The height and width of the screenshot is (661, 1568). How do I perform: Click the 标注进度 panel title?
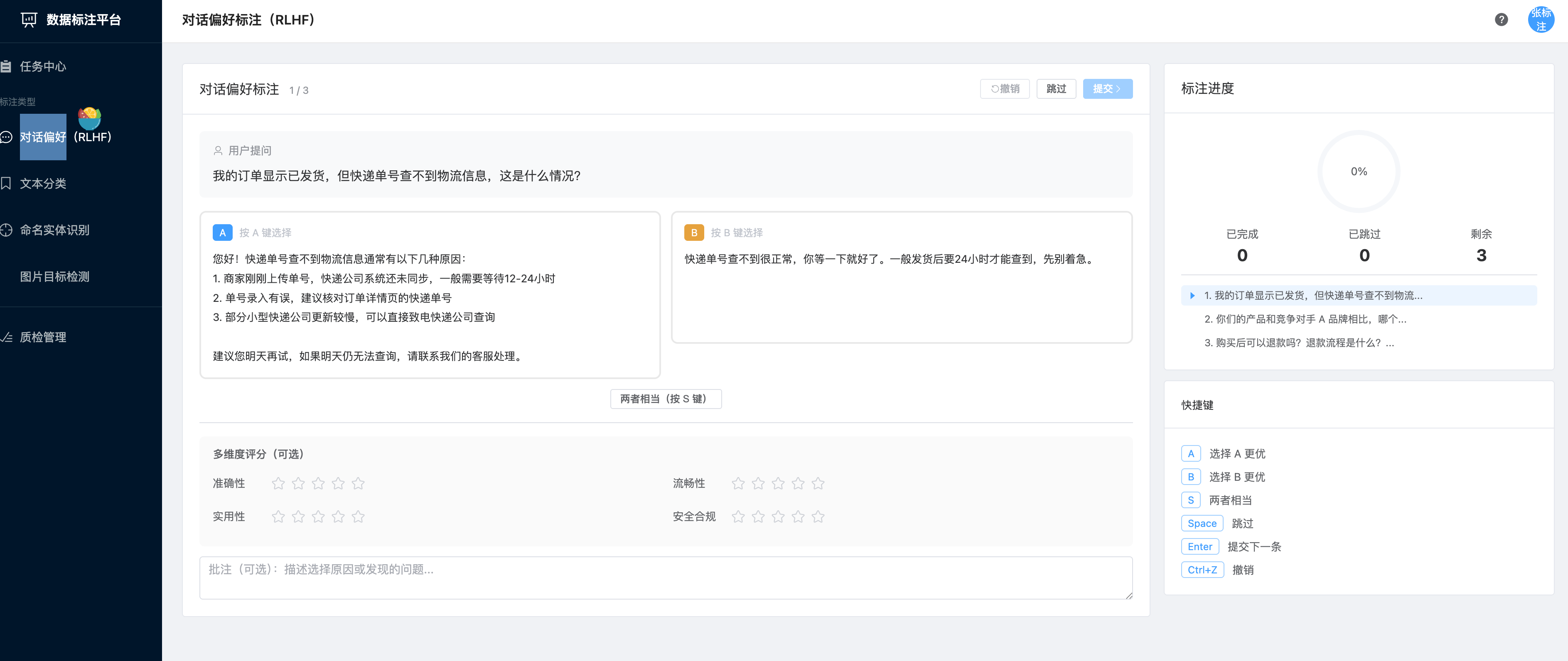click(x=1208, y=89)
